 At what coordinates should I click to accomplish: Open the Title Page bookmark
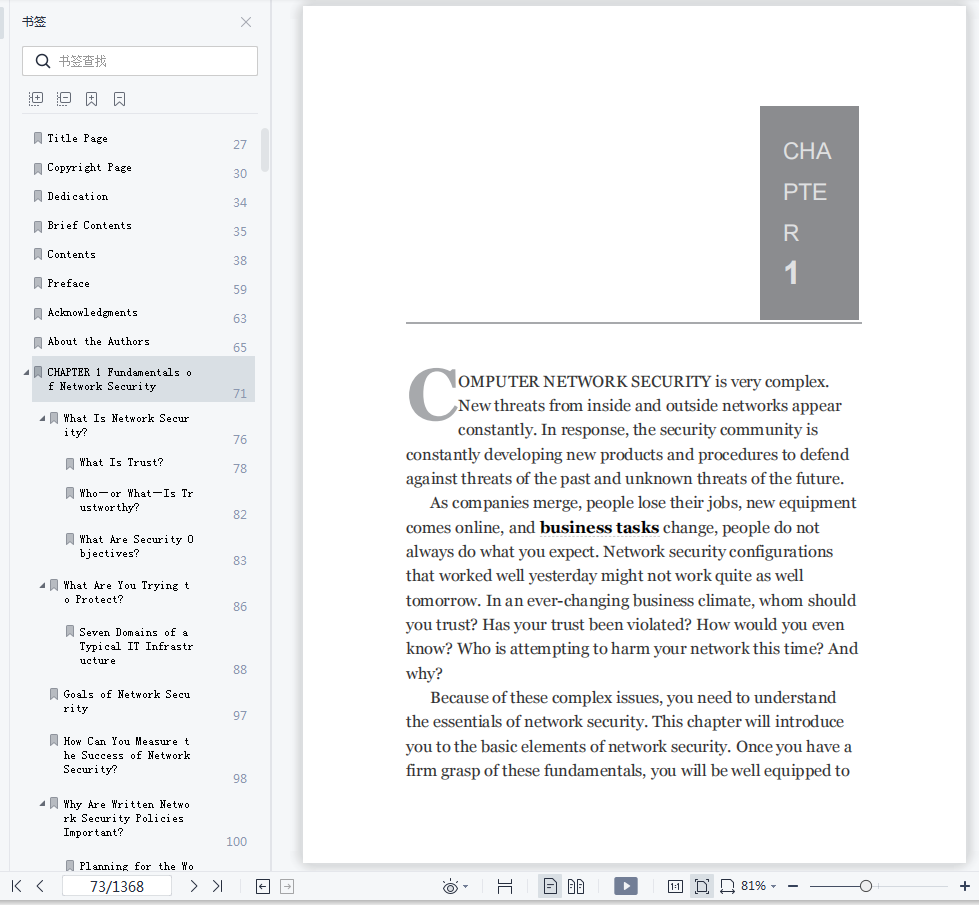tap(77, 138)
